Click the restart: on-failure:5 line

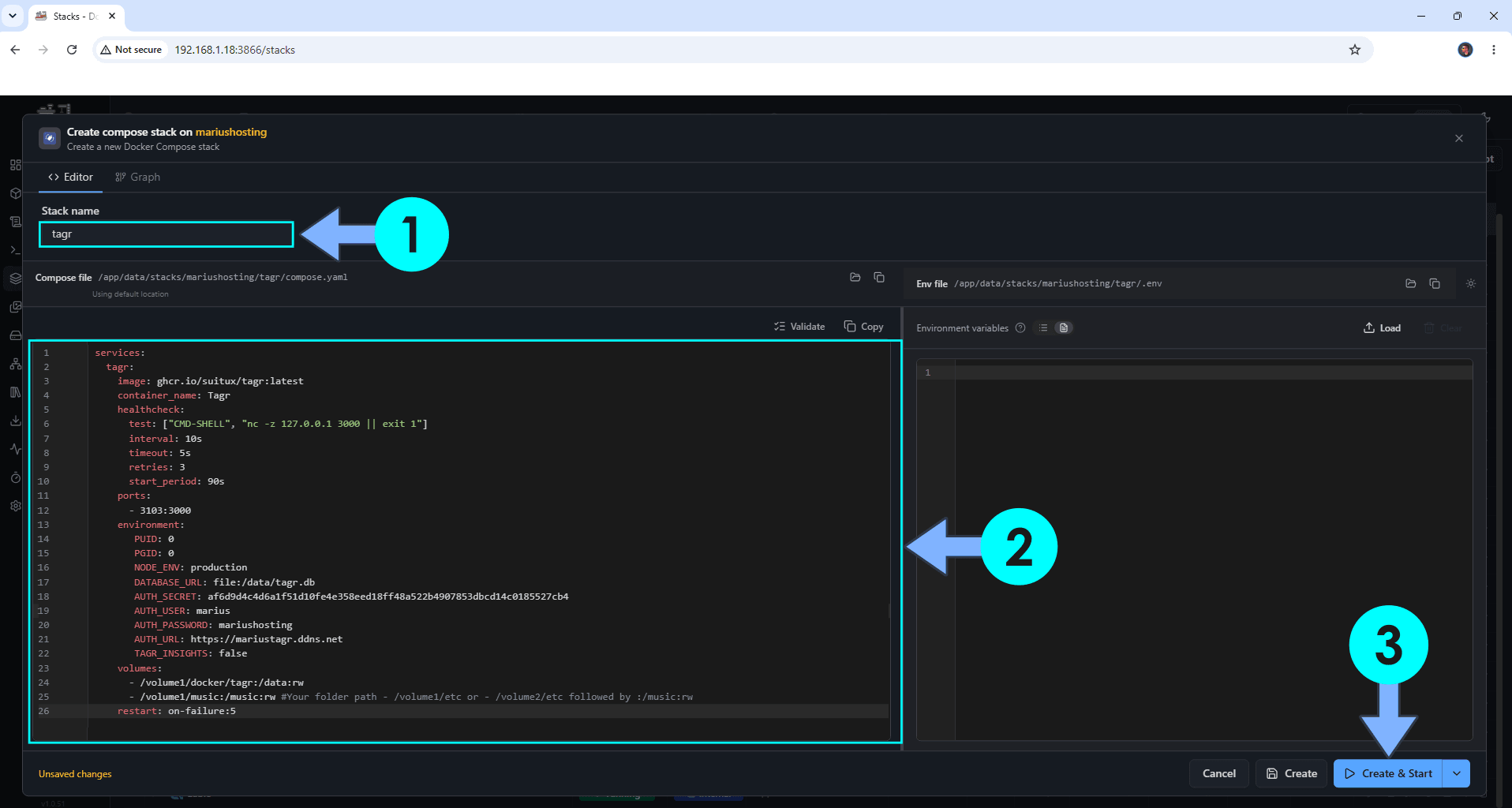(177, 711)
